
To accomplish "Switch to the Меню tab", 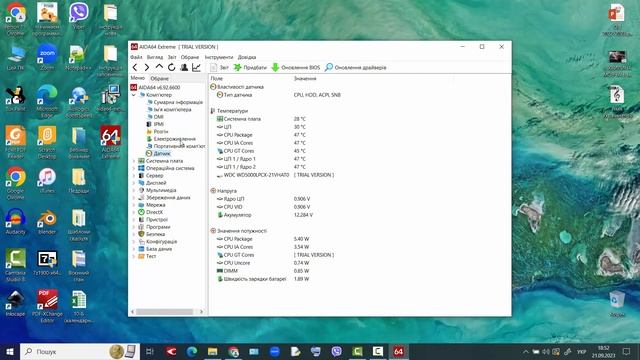I will [138, 78].
